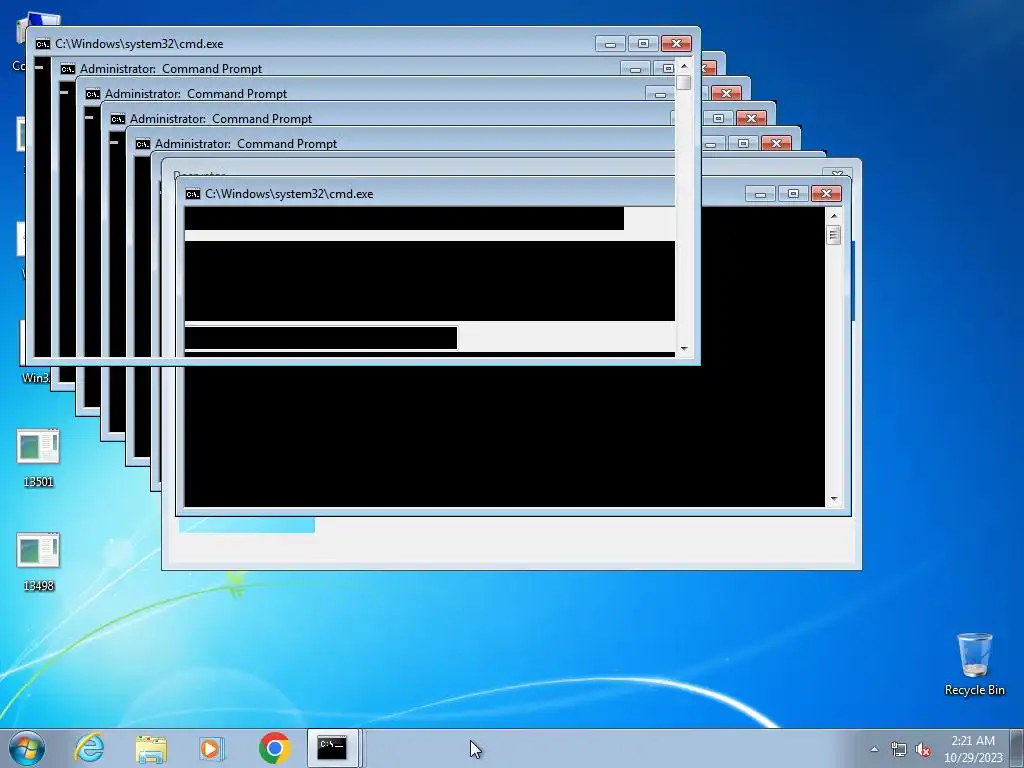Click scroll-down arrow in foreground cmd.exe window
The height and width of the screenshot is (768, 1024).
click(684, 349)
